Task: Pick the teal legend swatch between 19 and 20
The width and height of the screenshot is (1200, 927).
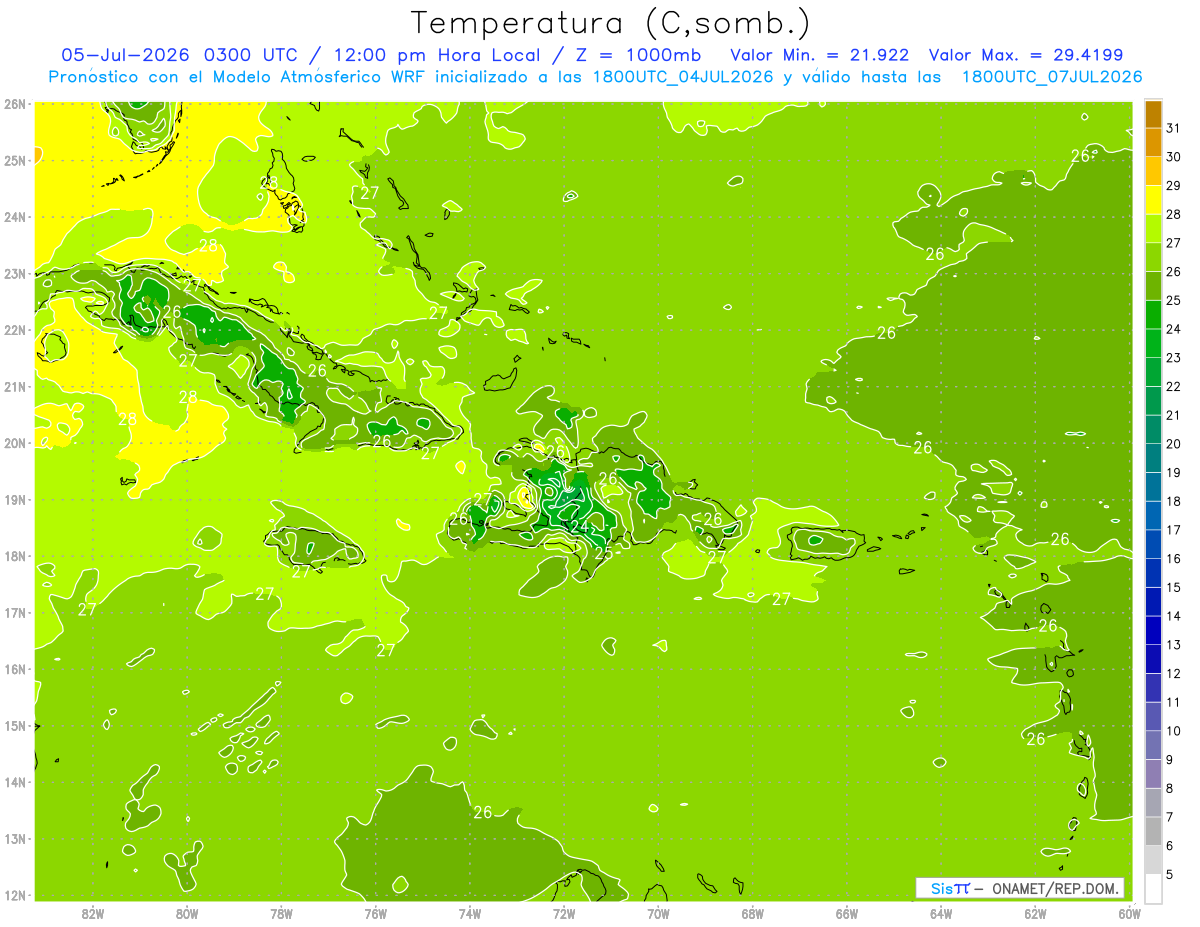Action: 1153,458
